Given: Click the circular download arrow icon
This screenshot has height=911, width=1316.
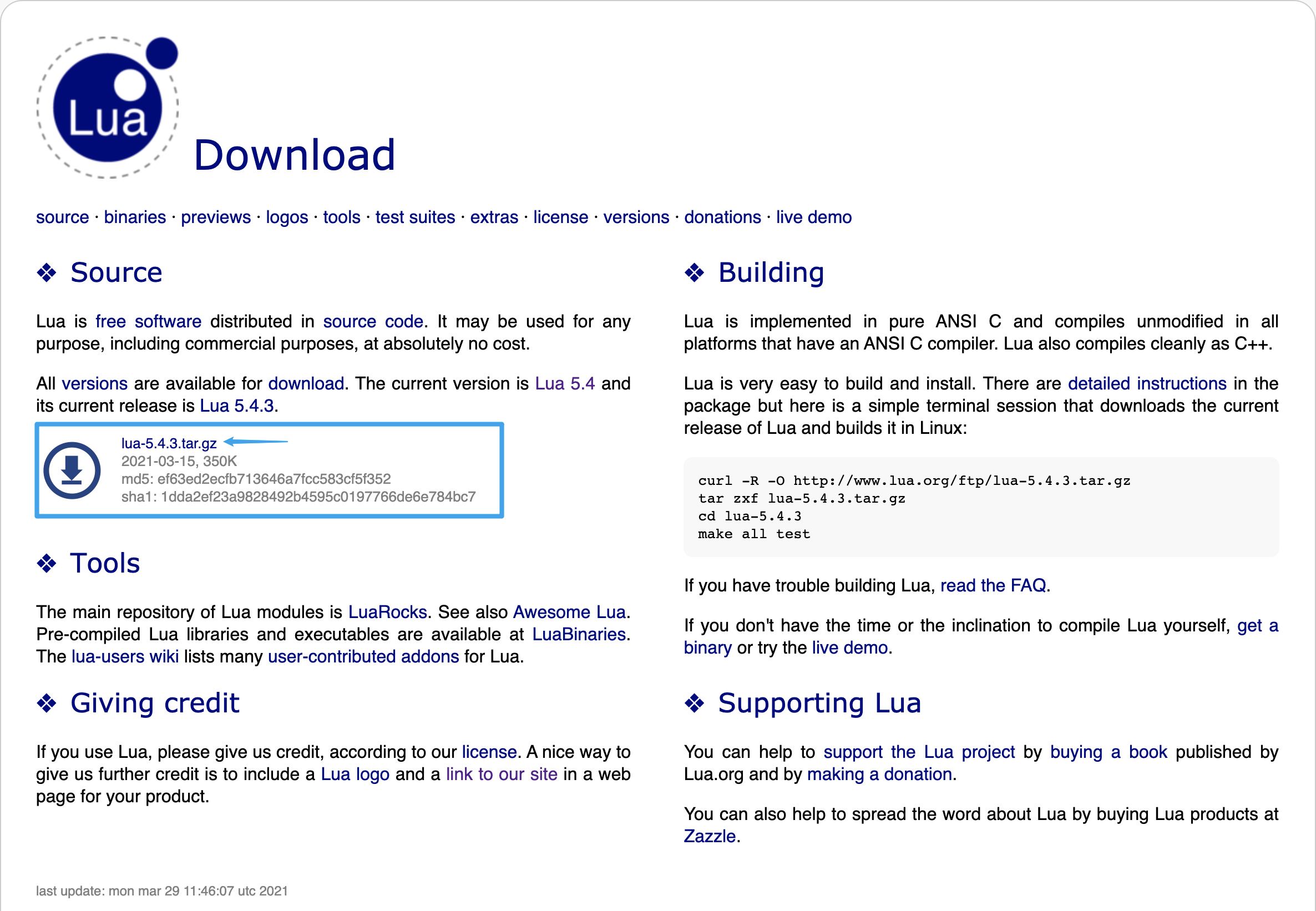Looking at the screenshot, I should tap(72, 470).
